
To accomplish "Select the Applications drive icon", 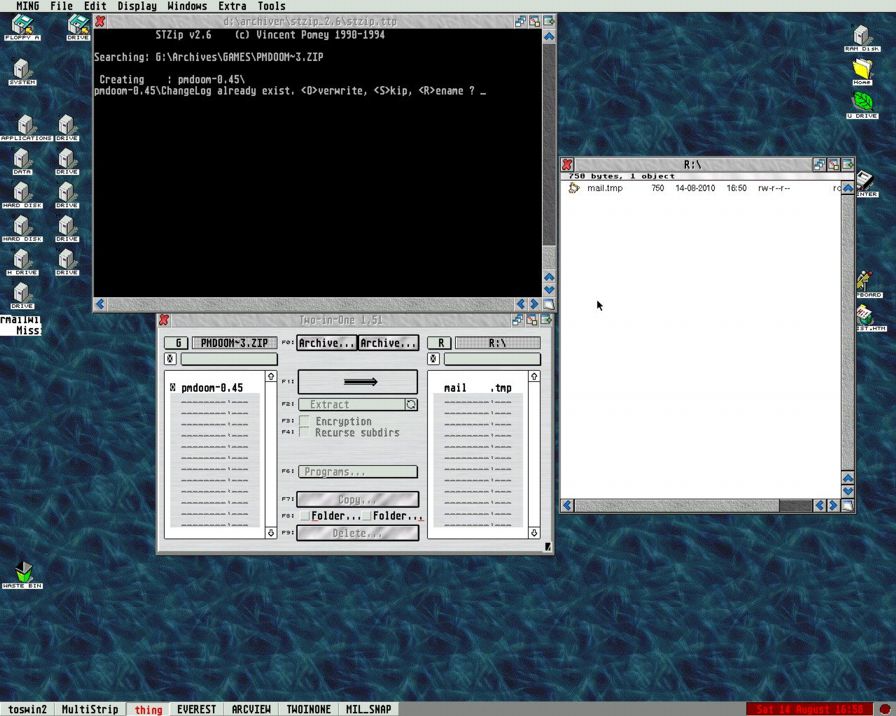I will tap(23, 126).
